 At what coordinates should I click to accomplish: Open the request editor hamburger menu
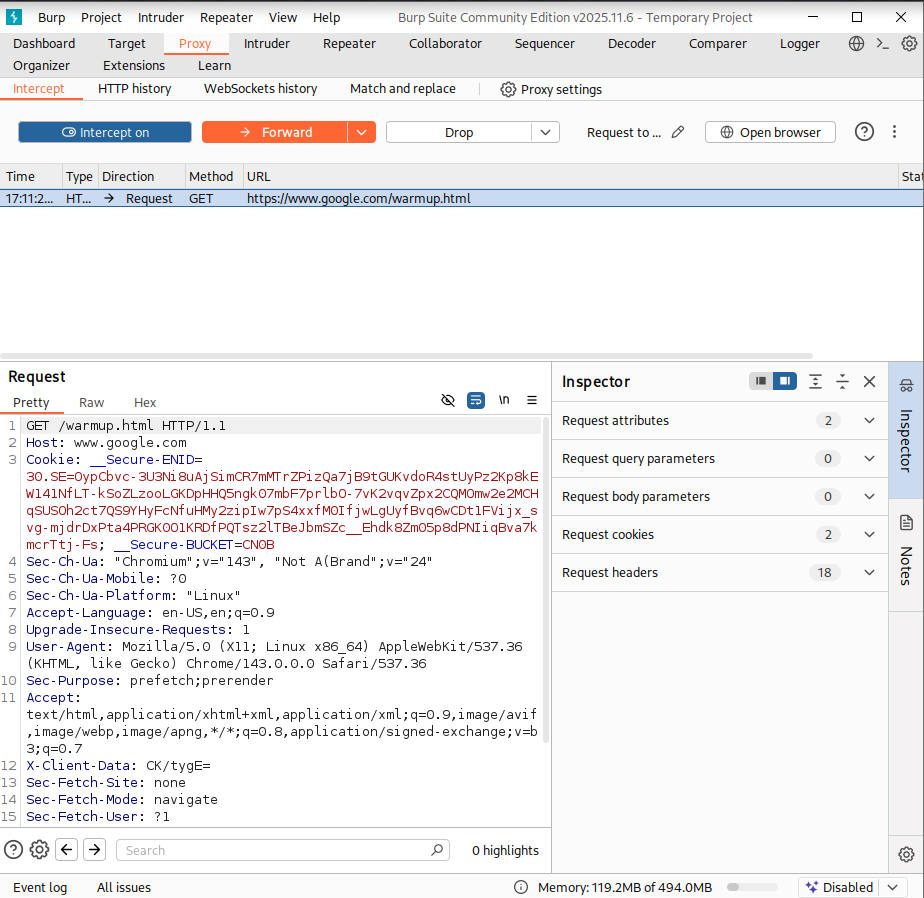[532, 400]
